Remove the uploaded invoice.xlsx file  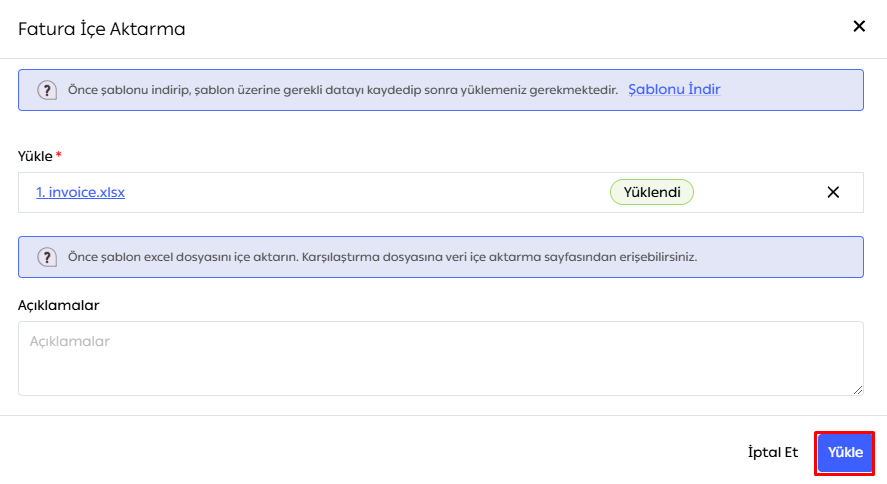tap(833, 192)
